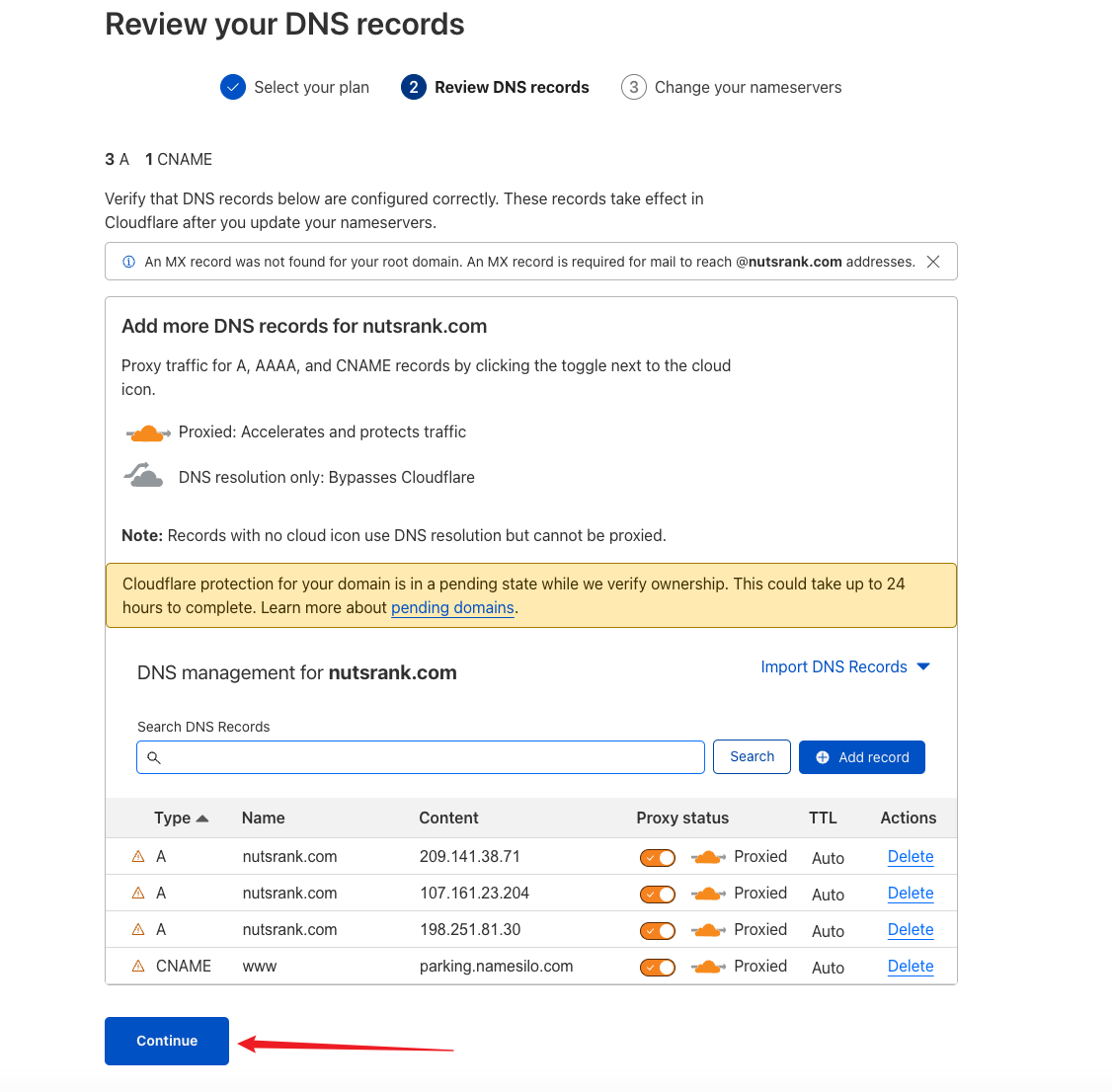Screen dimensions: 1112x1092
Task: Toggle the proxy switch for the www CNAME record
Action: (657, 967)
